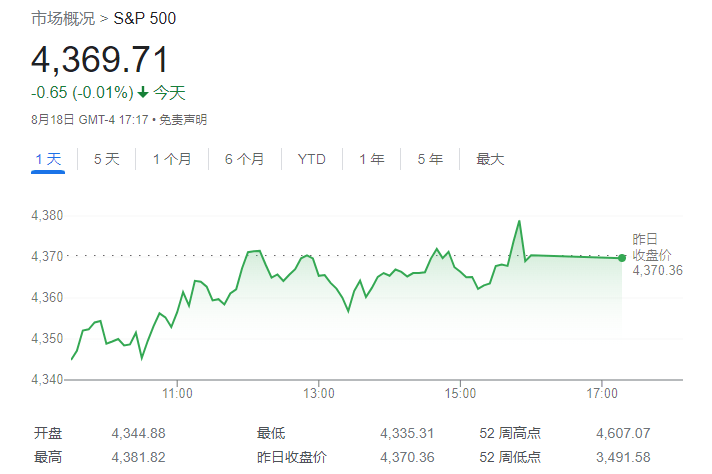This screenshot has height=474, width=712.
Task: Click the 最高 value 4,381.82
Action: [x=138, y=457]
